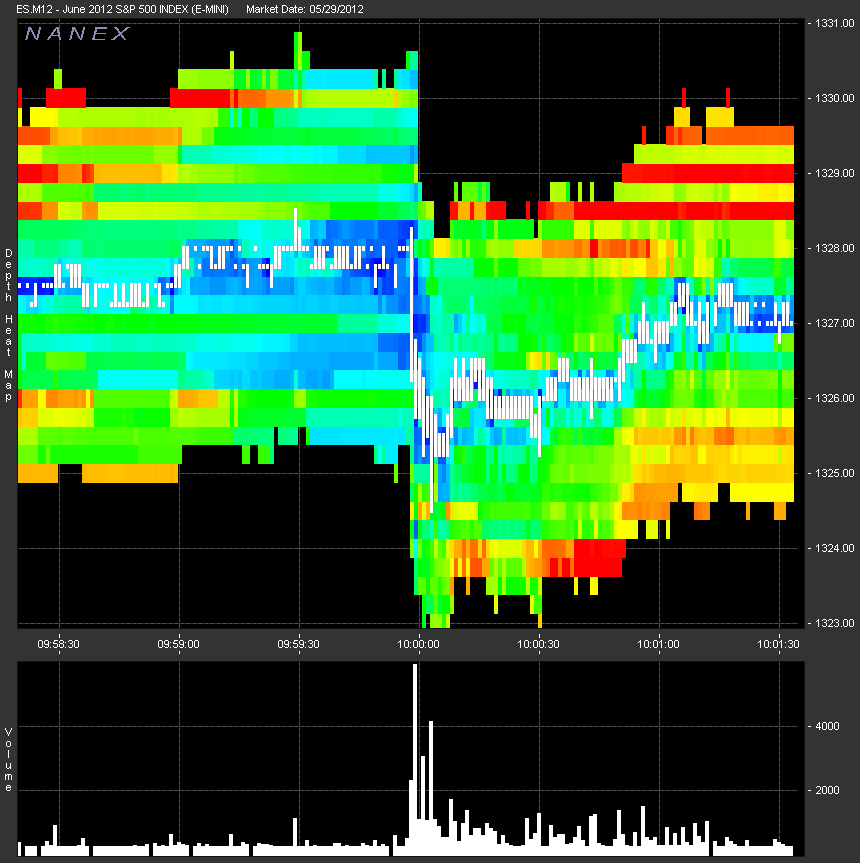Viewport: 860px width, 863px height.
Task: Click the Market Date: 05/29/2012 label
Action: pos(304,9)
